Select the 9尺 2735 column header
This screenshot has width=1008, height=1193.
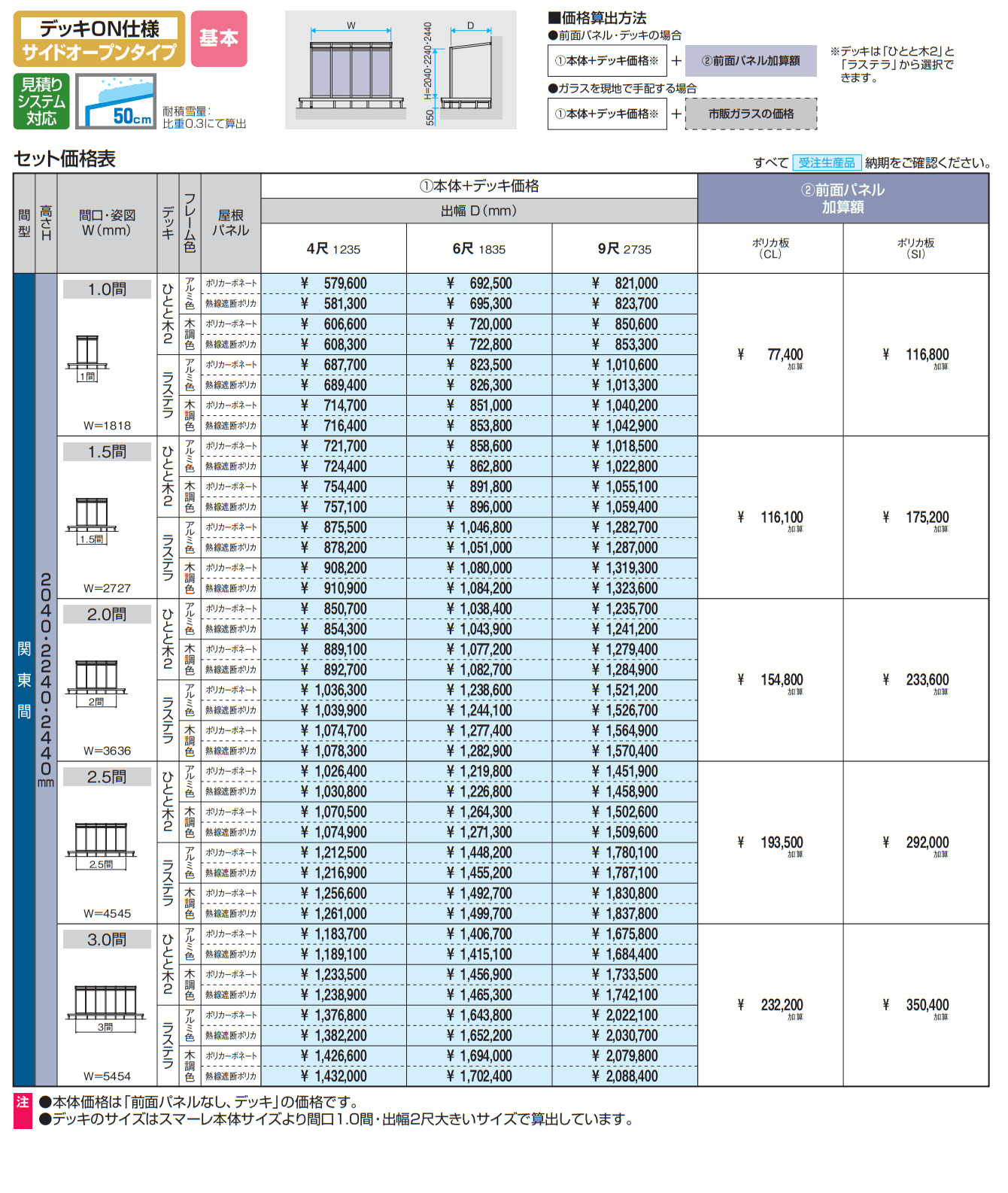624,249
